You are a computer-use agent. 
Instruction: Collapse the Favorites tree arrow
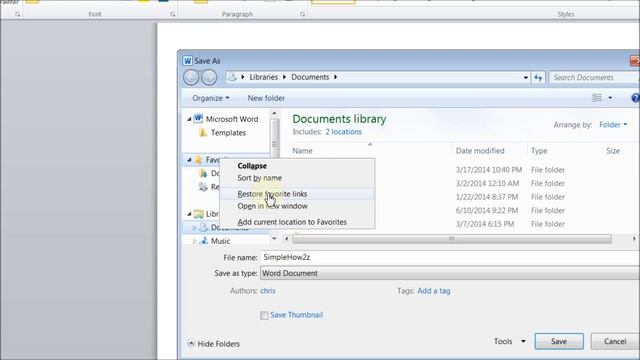coord(189,160)
